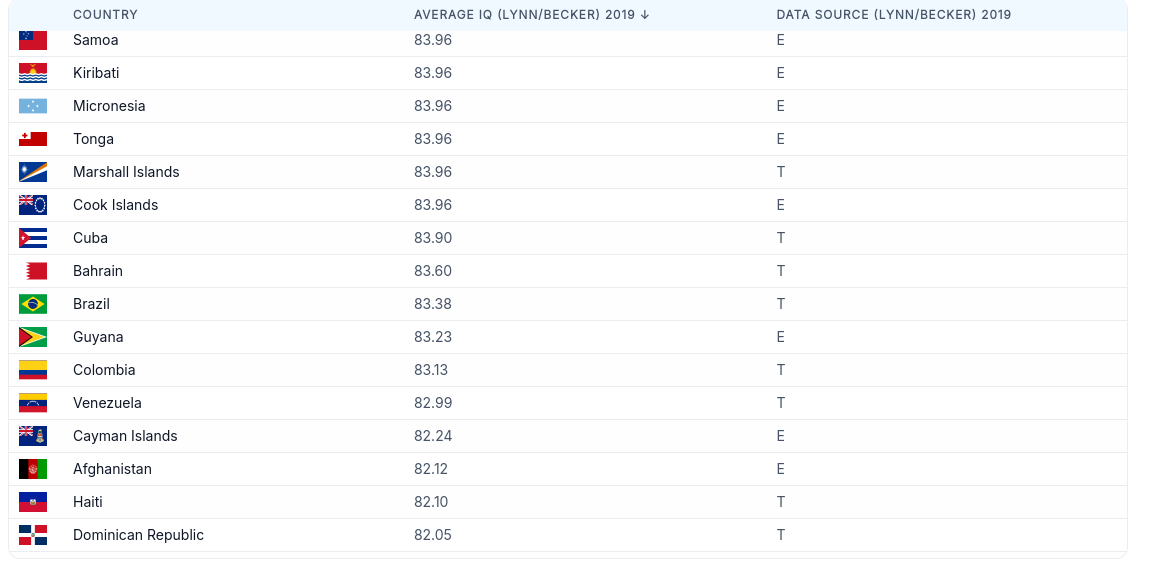Image resolution: width=1159 pixels, height=565 pixels.
Task: Click Cuba's IQ value 83.90
Action: (433, 238)
